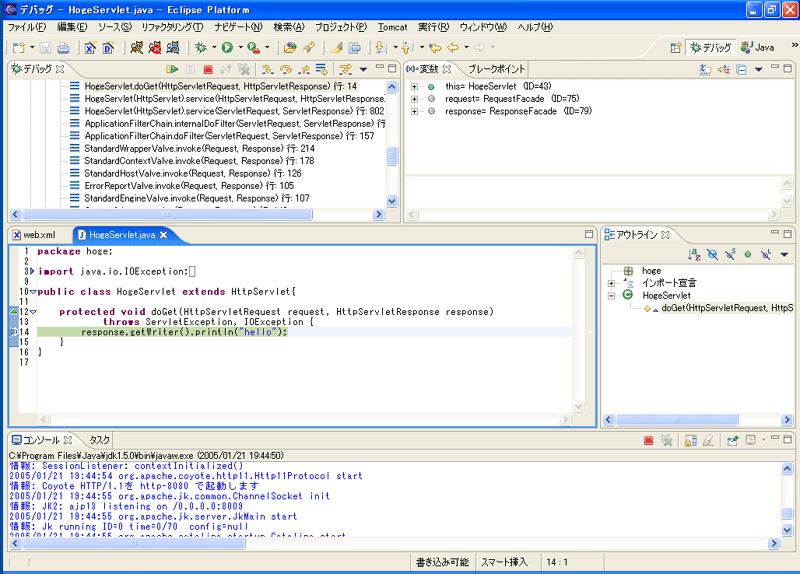Screen dimensions: 800x574
Task: Click the Print icon in main toolbar
Action: click(63, 48)
